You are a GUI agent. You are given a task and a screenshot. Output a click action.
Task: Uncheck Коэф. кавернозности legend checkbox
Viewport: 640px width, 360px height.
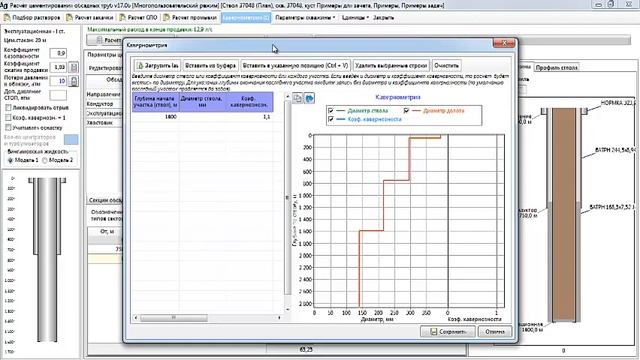coord(331,119)
